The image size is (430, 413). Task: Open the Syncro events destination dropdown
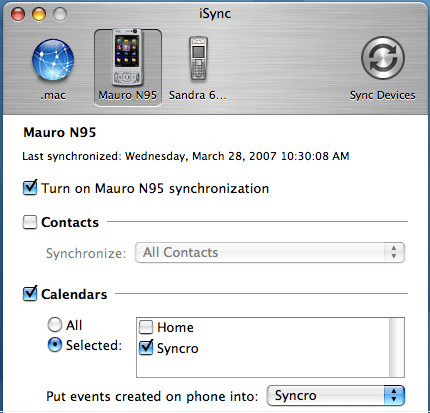pos(336,396)
